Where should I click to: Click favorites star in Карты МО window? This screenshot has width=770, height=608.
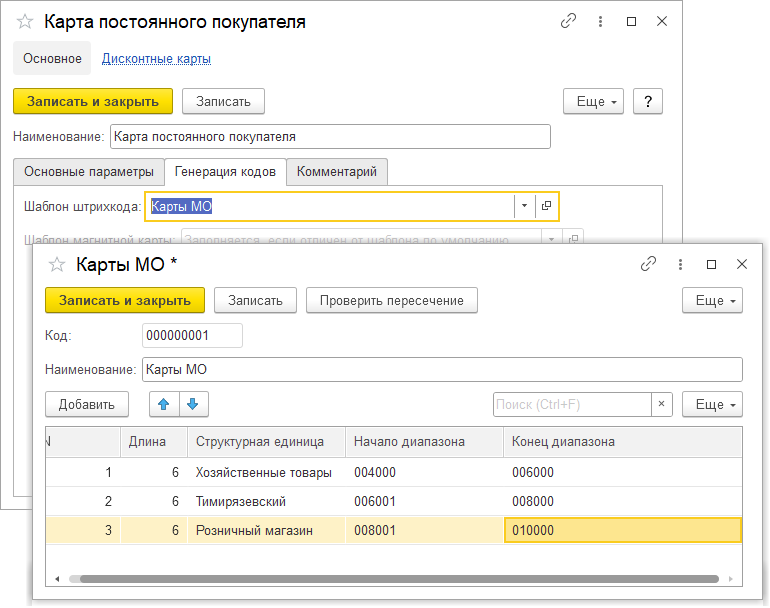57,265
